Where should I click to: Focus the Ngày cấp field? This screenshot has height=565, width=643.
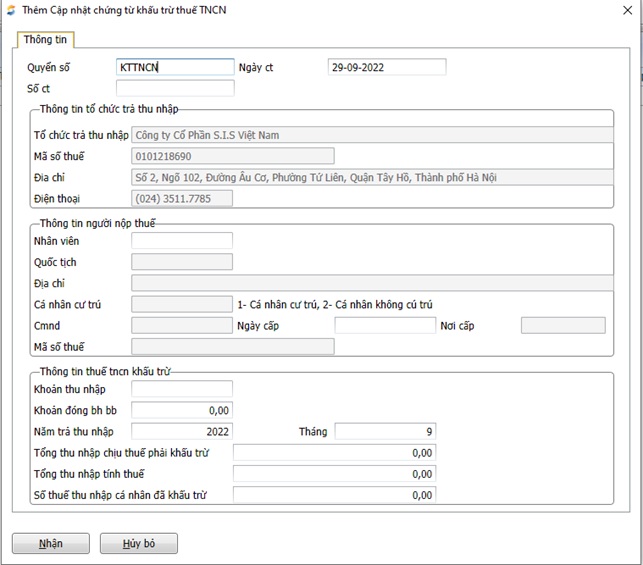click(x=385, y=325)
